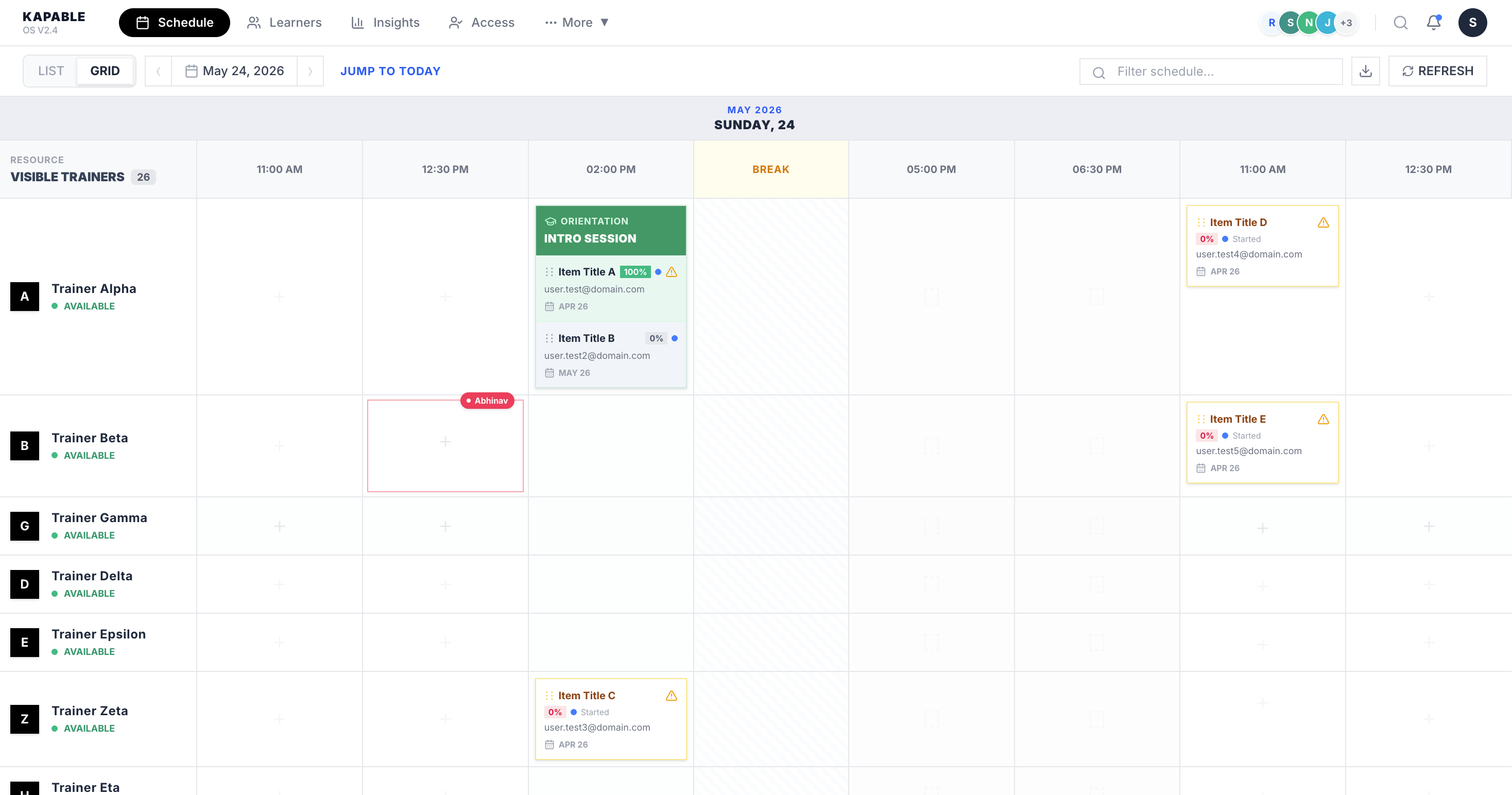Image resolution: width=1512 pixels, height=795 pixels.
Task: Click JUMP TO TODAY link
Action: click(x=390, y=71)
